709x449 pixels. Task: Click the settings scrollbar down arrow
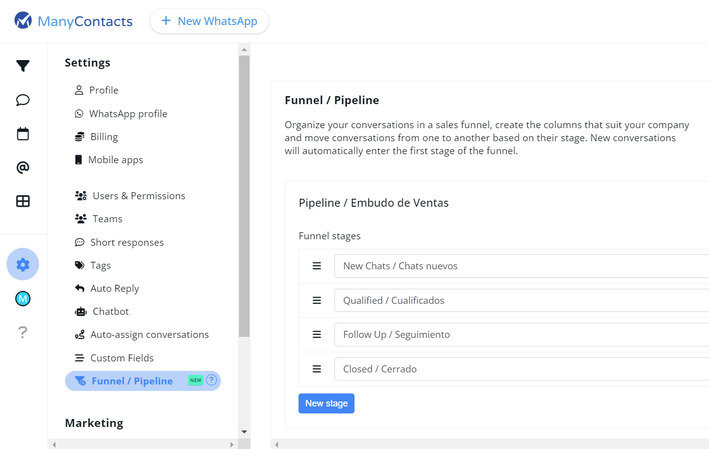(244, 432)
